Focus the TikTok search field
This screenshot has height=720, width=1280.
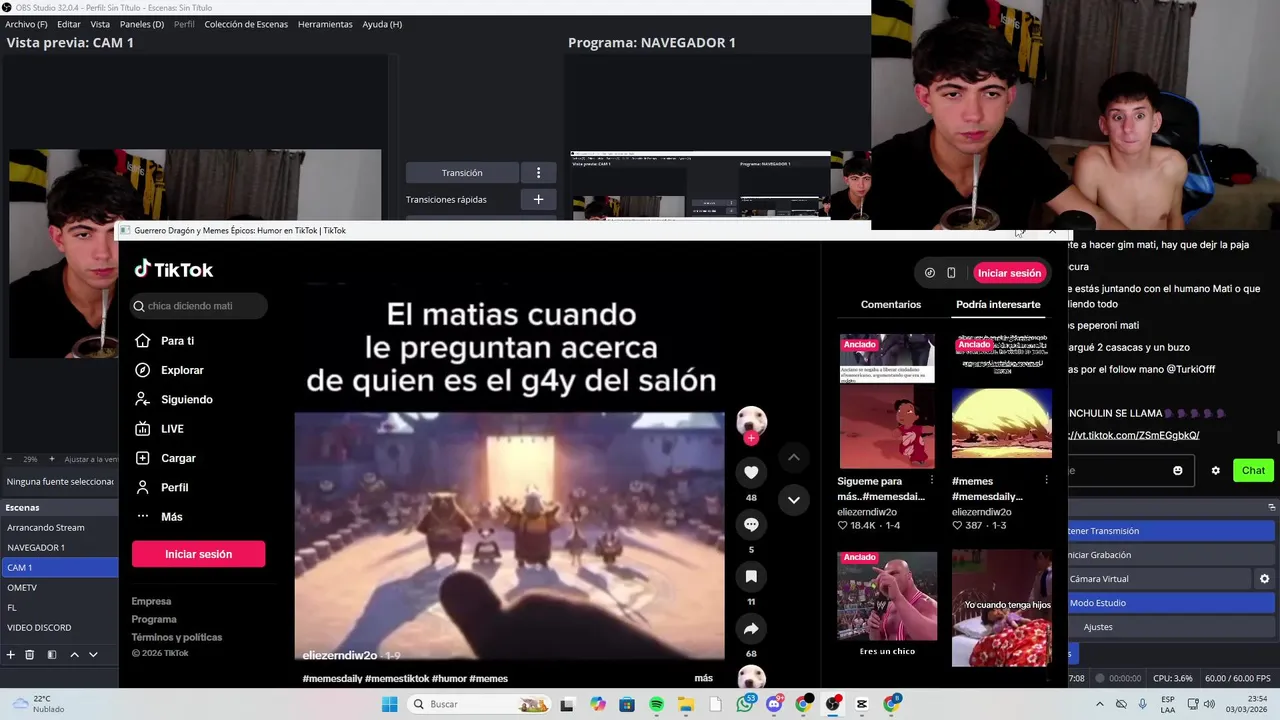pos(199,306)
